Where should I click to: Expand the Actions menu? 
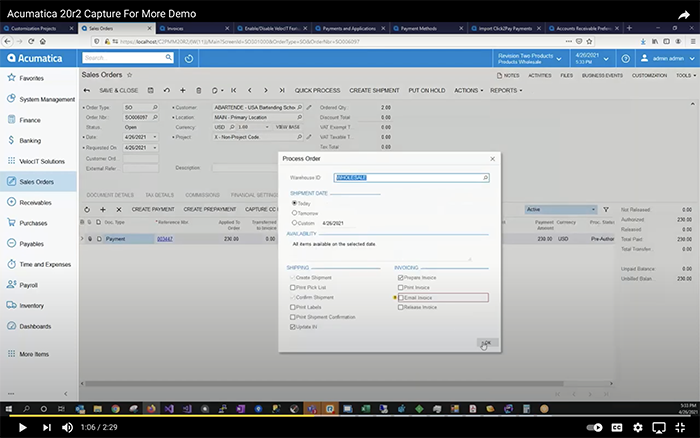click(x=469, y=90)
